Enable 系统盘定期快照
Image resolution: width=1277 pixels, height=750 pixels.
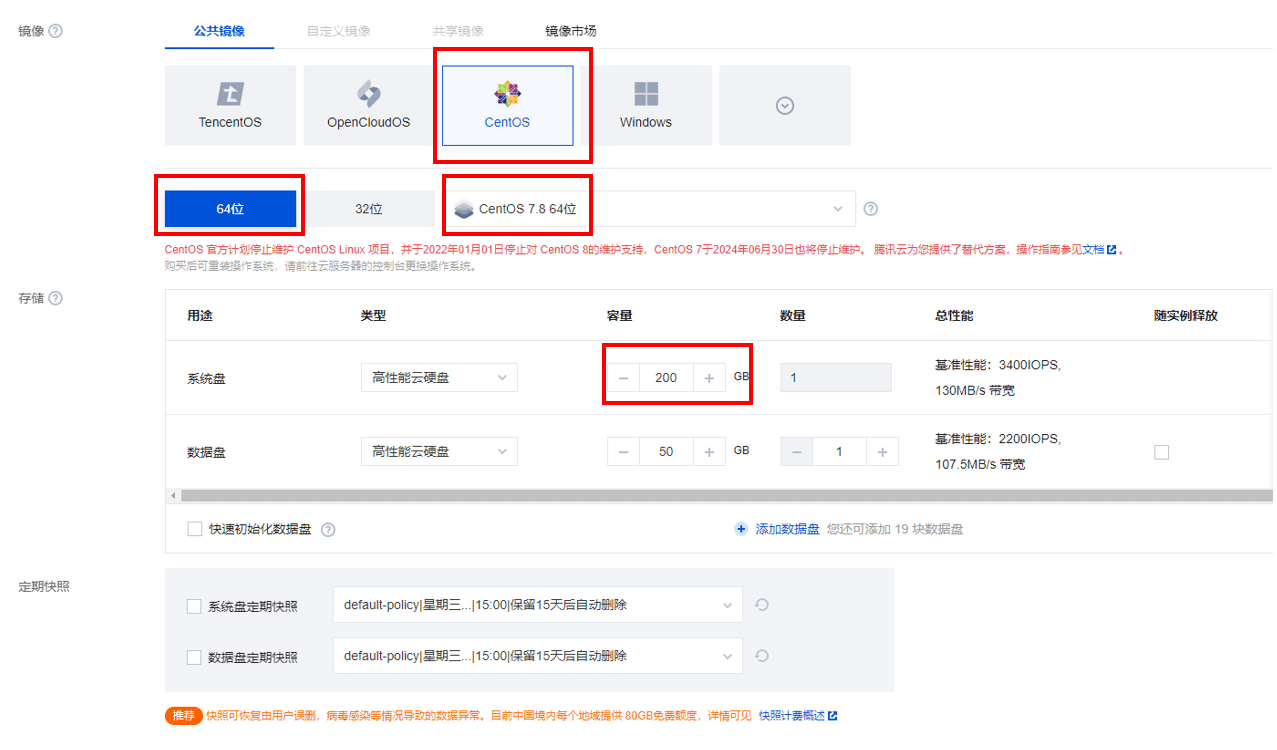[x=195, y=604]
